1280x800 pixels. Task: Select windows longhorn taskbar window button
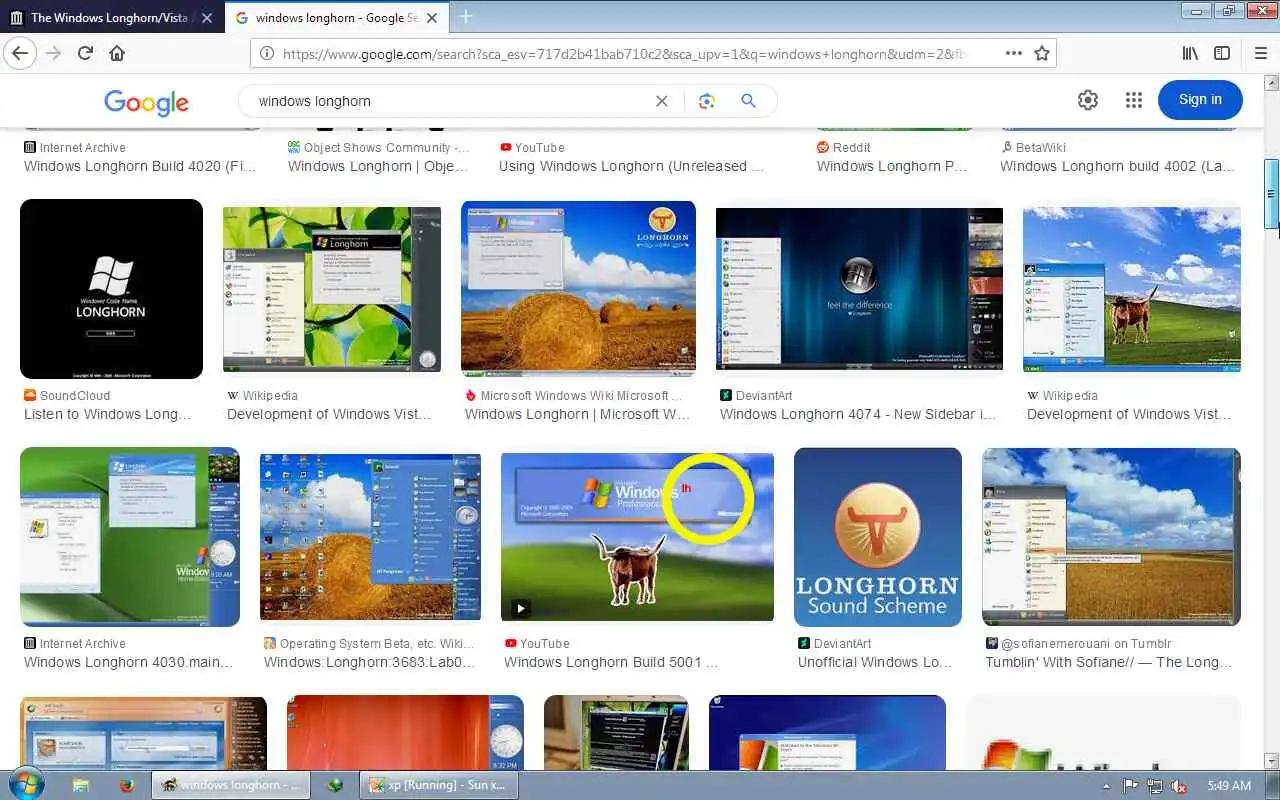tap(230, 785)
